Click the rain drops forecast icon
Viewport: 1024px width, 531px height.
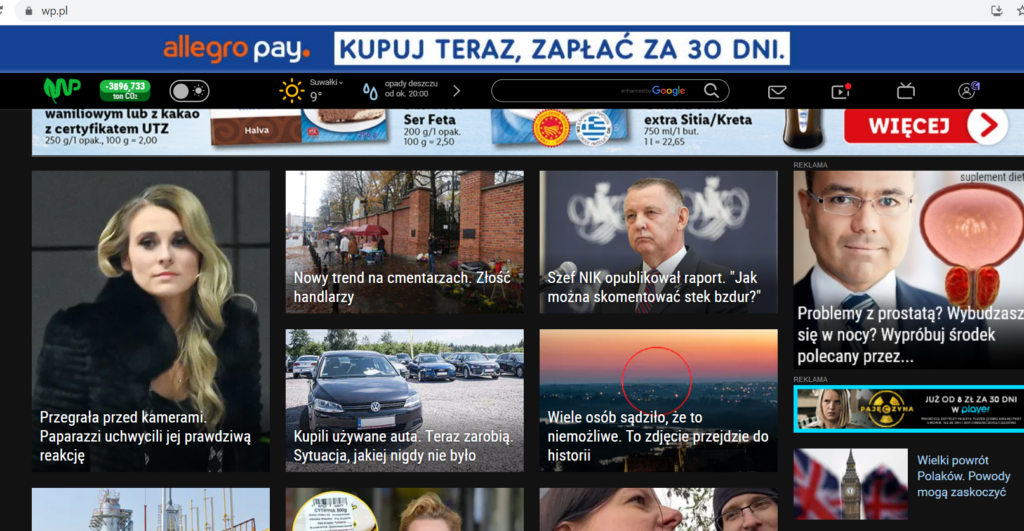pos(370,91)
